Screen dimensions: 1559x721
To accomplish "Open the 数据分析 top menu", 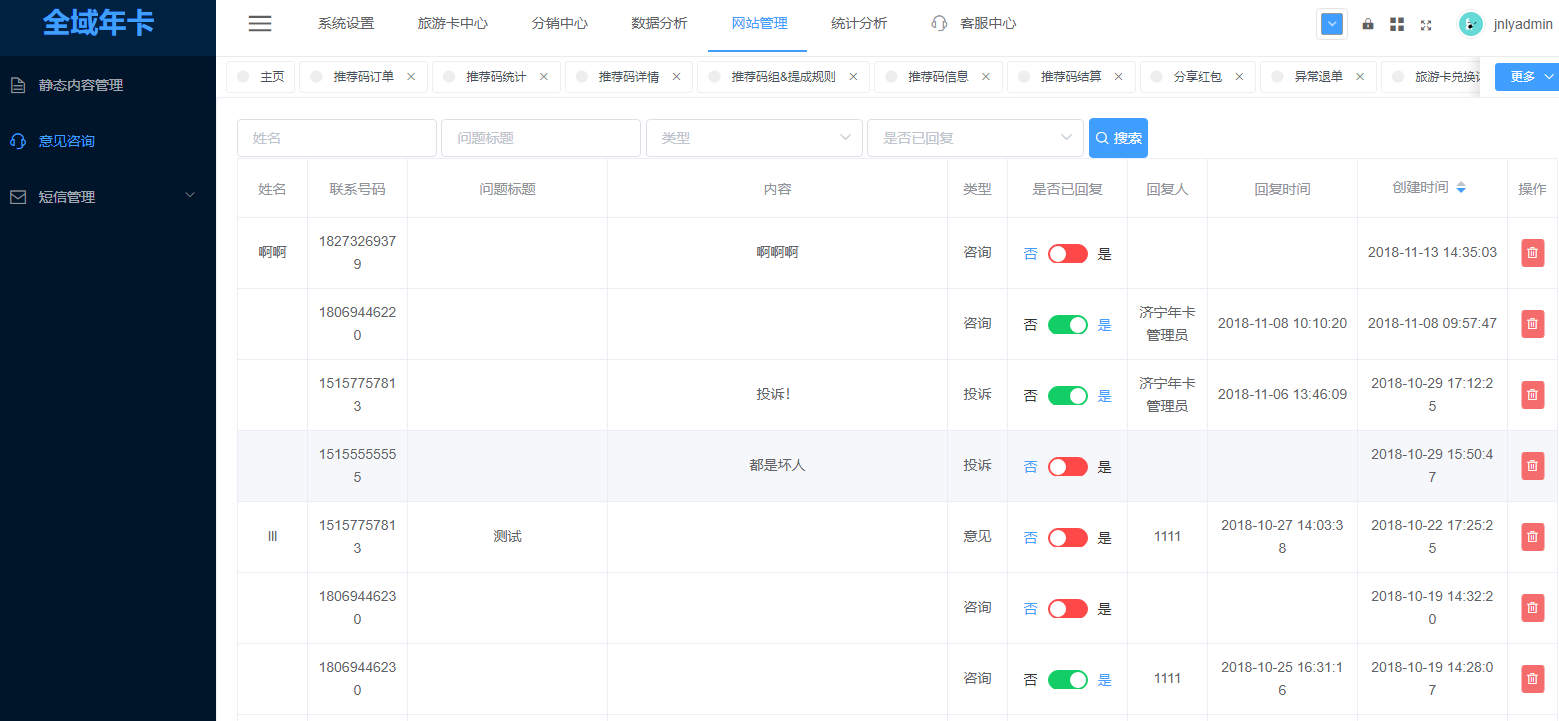I will coord(659,24).
